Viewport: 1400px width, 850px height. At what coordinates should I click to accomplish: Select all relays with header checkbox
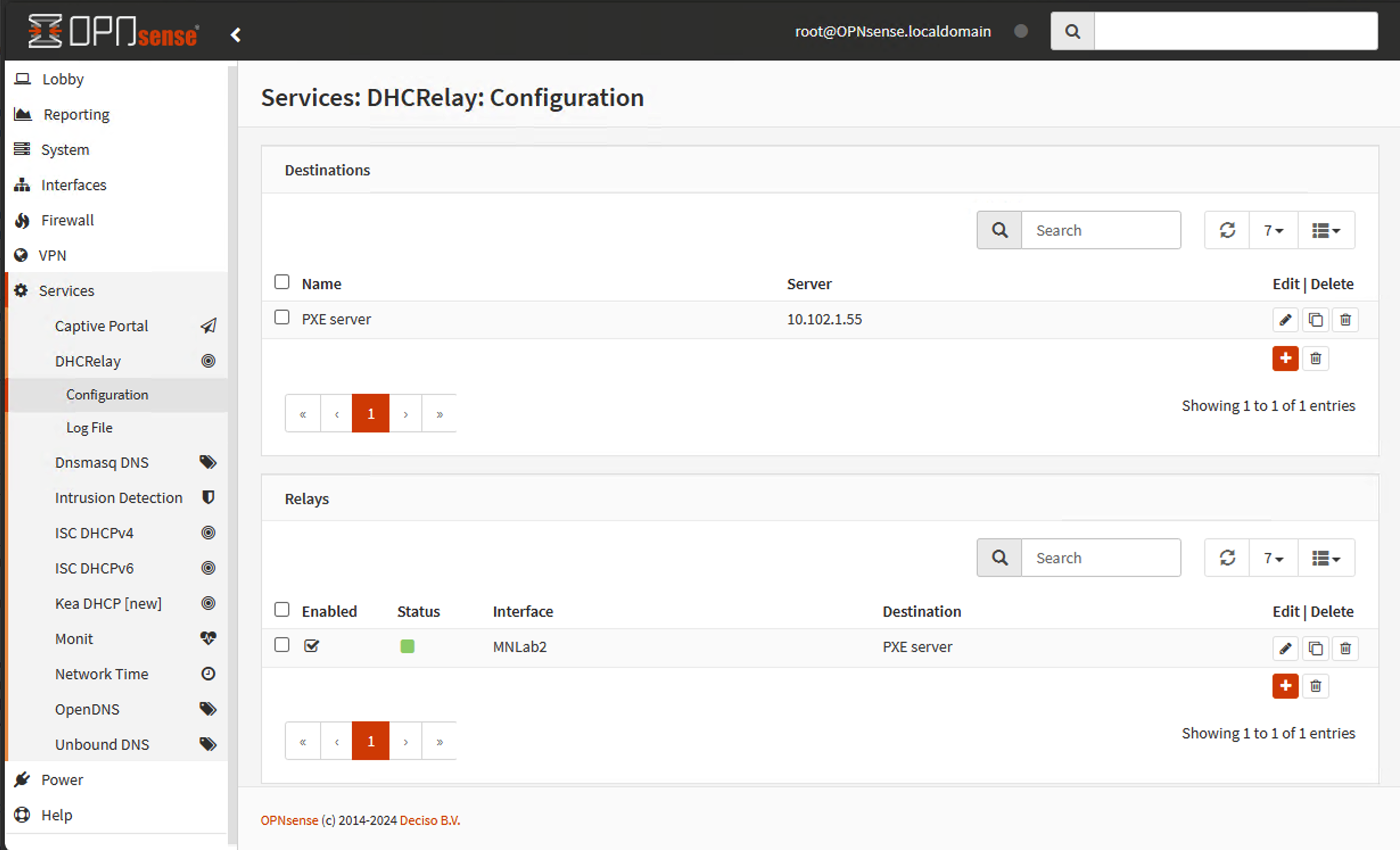pyautogui.click(x=282, y=610)
